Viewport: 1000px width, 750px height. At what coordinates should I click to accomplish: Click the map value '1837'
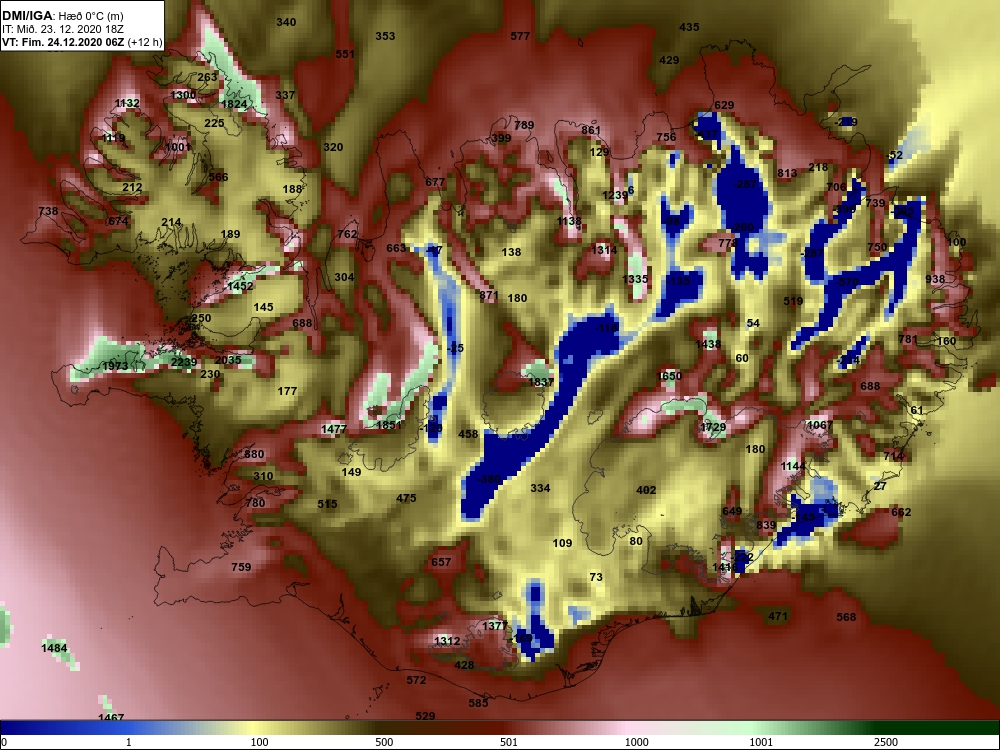pos(541,382)
